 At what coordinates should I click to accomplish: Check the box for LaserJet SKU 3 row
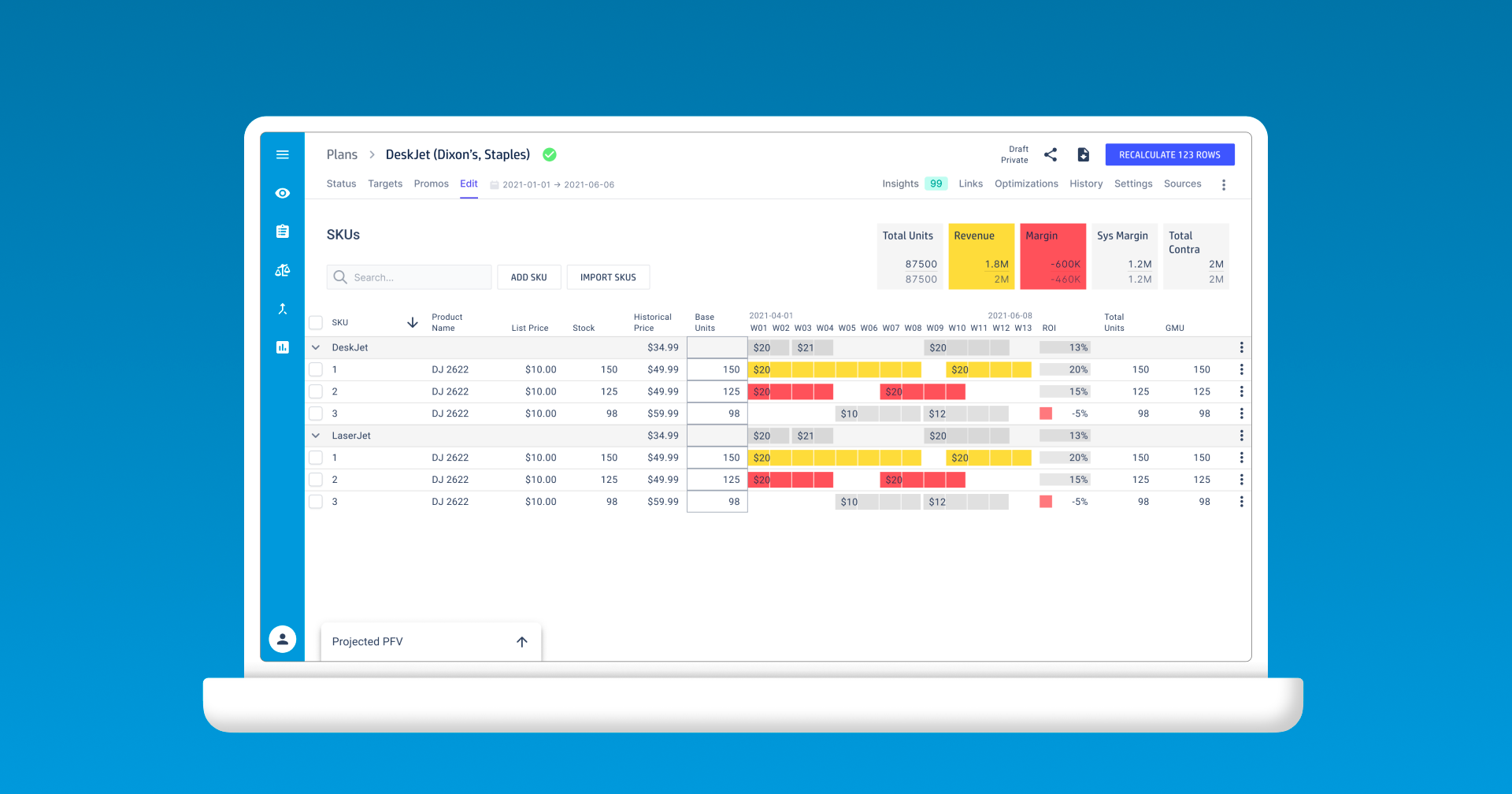(316, 502)
